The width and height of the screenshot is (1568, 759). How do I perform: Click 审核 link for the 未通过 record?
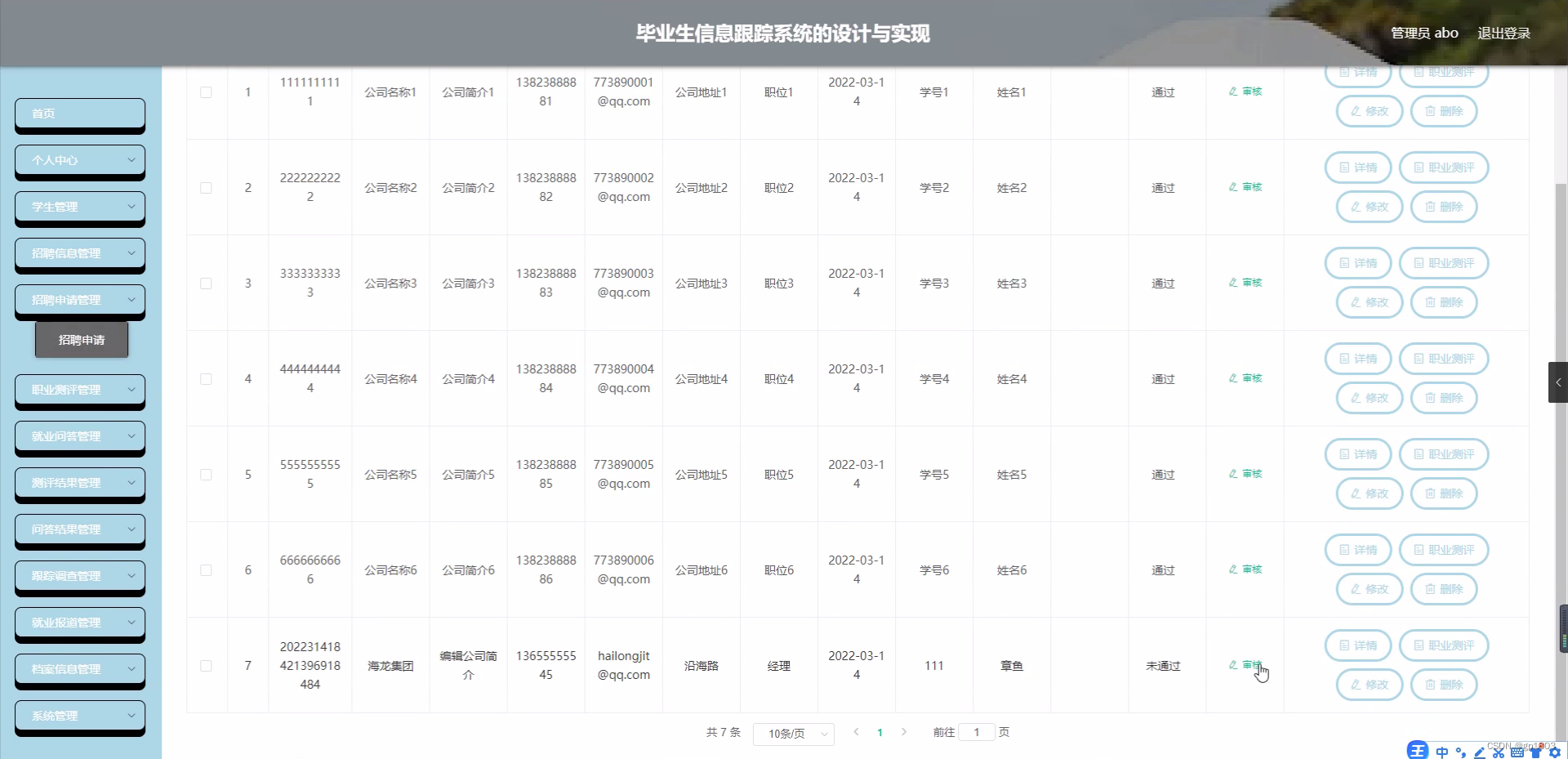(x=1250, y=665)
